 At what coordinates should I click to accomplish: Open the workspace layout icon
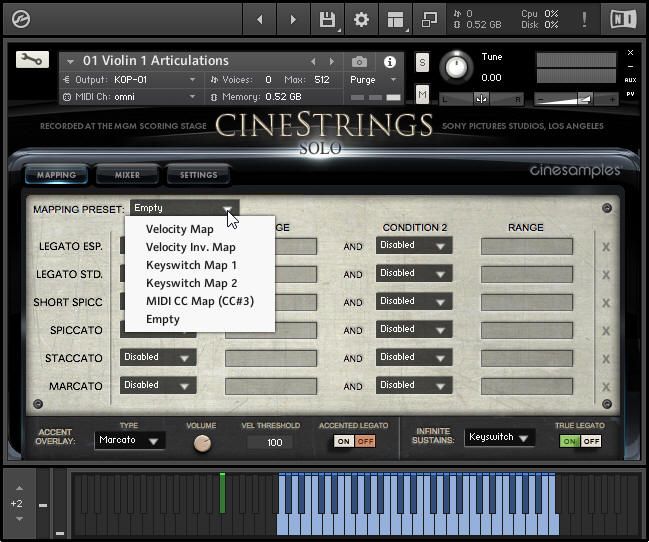[x=395, y=19]
